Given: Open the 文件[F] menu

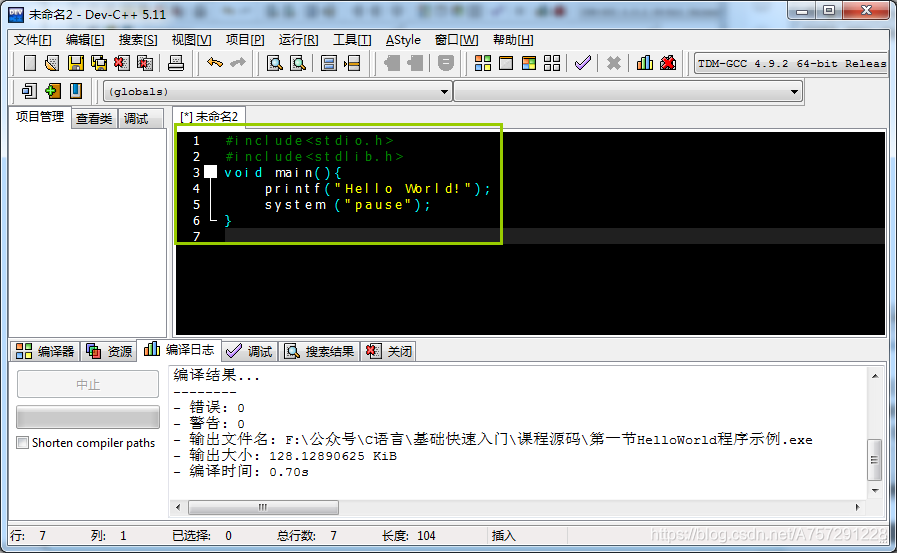Looking at the screenshot, I should point(33,40).
